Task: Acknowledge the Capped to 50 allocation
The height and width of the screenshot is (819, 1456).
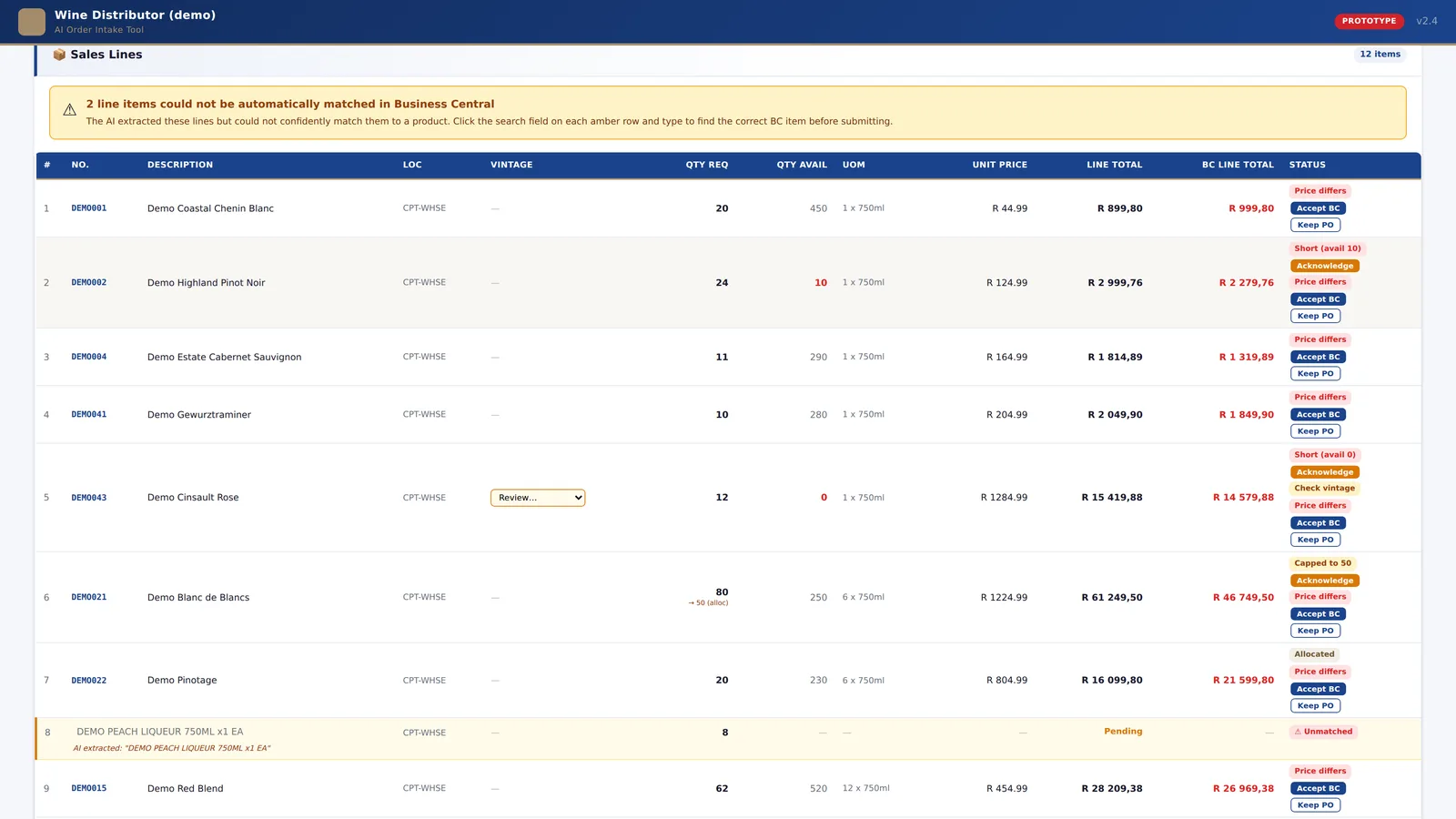Action: click(1325, 581)
